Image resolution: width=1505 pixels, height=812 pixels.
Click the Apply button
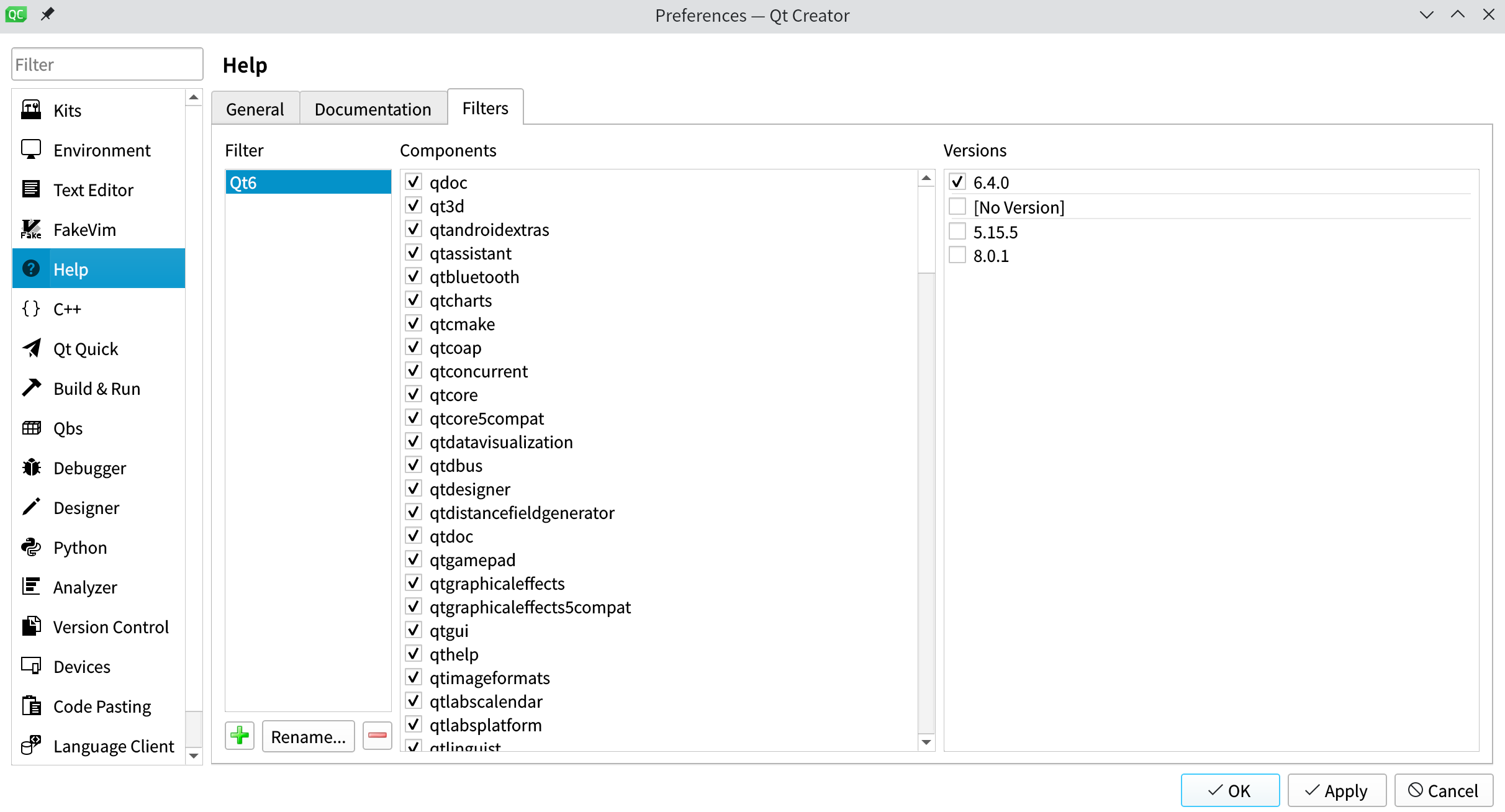(1337, 790)
